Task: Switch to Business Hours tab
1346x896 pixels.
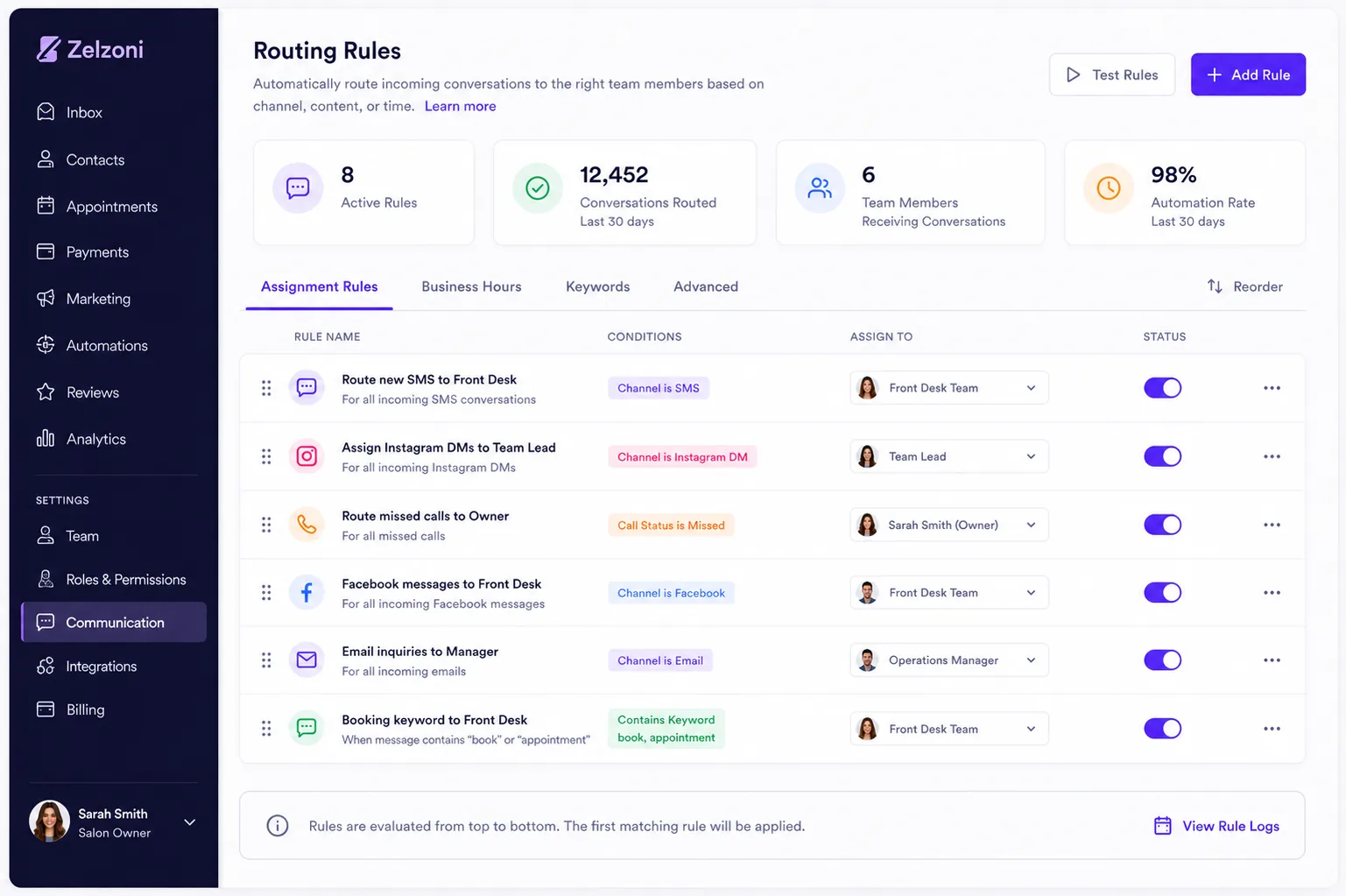Action: [471, 286]
